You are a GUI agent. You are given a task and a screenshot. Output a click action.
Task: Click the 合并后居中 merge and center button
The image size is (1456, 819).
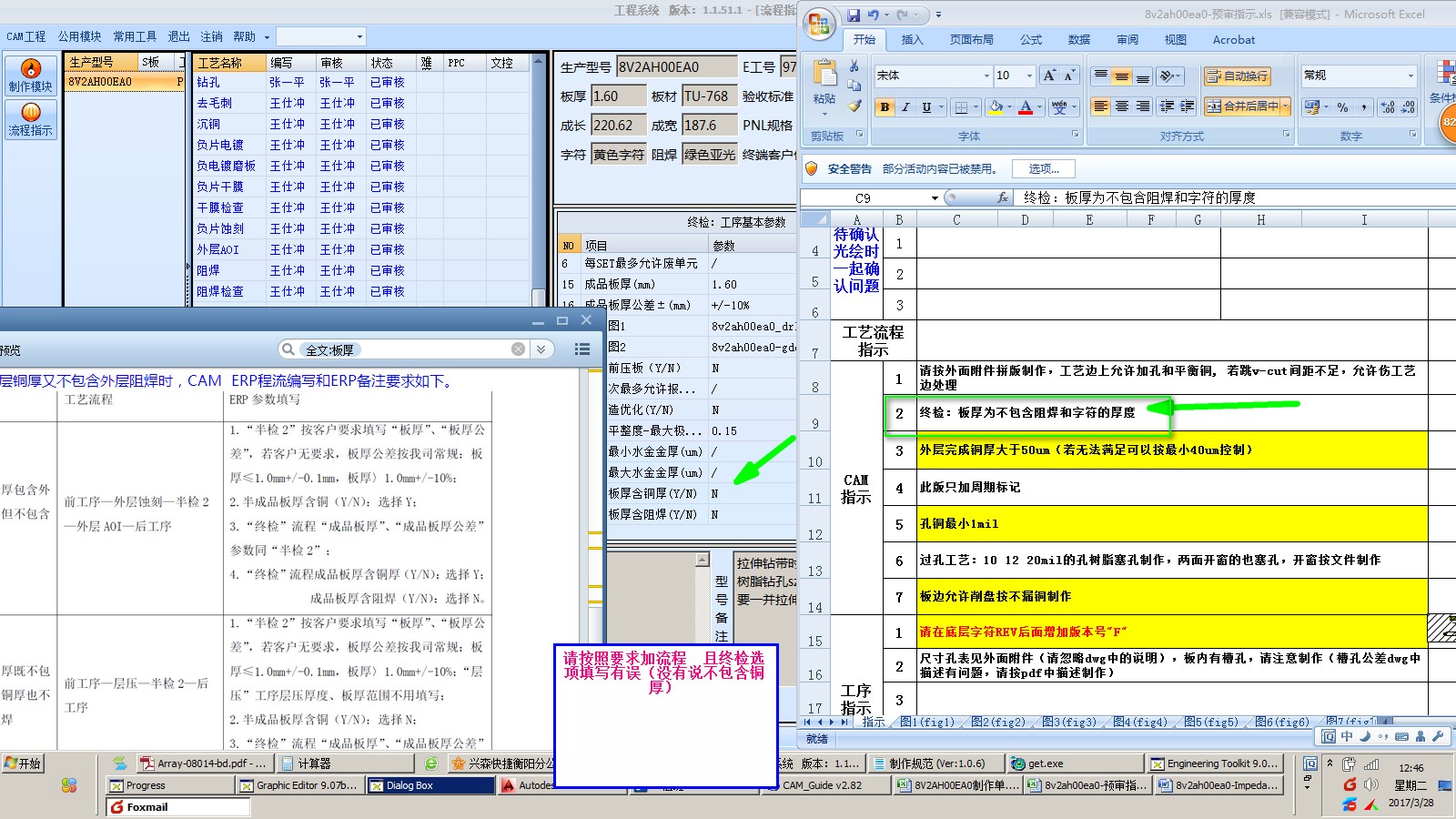(x=1241, y=106)
